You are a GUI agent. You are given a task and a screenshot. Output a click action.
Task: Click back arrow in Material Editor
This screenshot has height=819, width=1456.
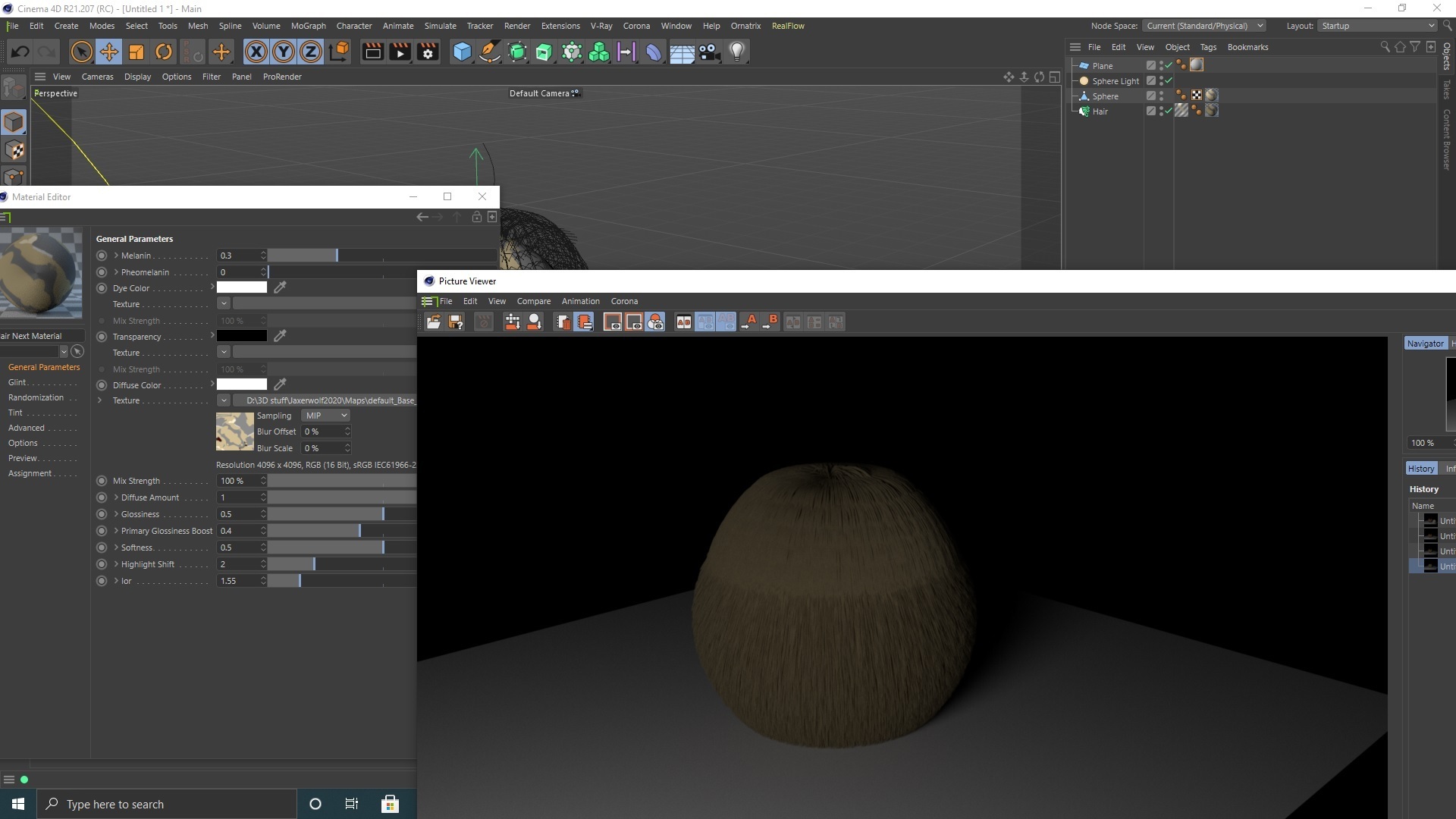tap(422, 217)
